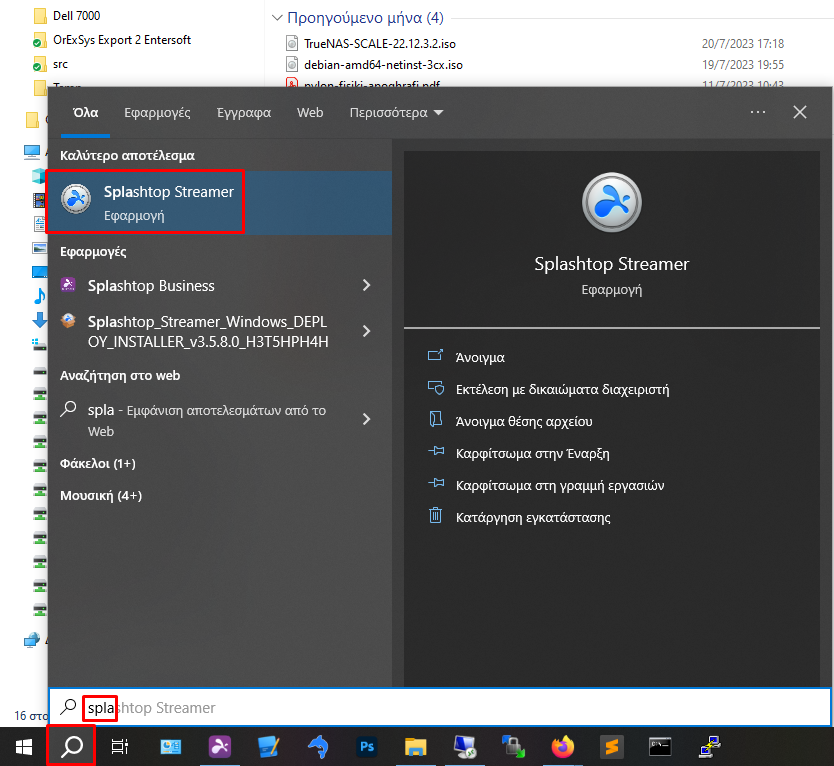Switch to the Web search tab
The image size is (834, 766).
click(x=310, y=113)
